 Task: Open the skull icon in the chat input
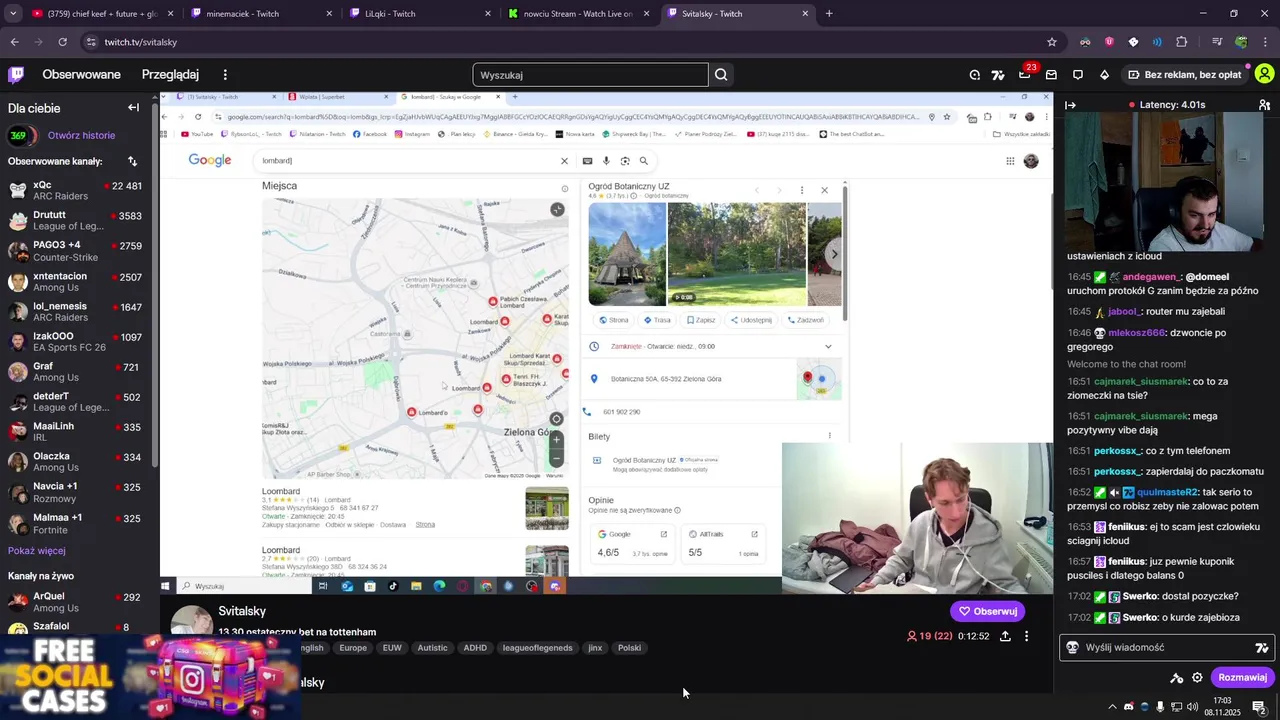(1073, 647)
